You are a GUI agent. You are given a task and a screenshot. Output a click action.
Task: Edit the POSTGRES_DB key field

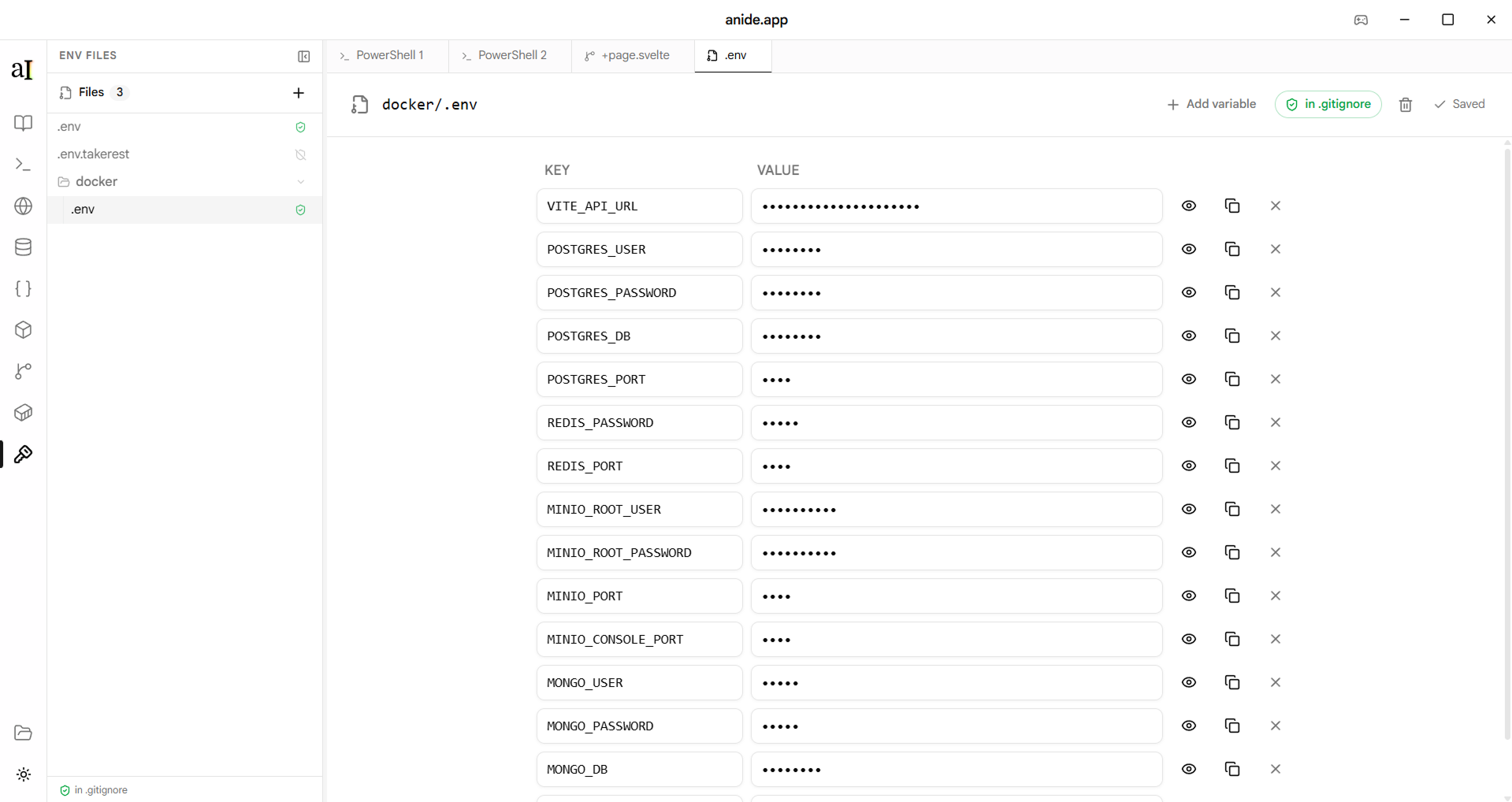639,336
